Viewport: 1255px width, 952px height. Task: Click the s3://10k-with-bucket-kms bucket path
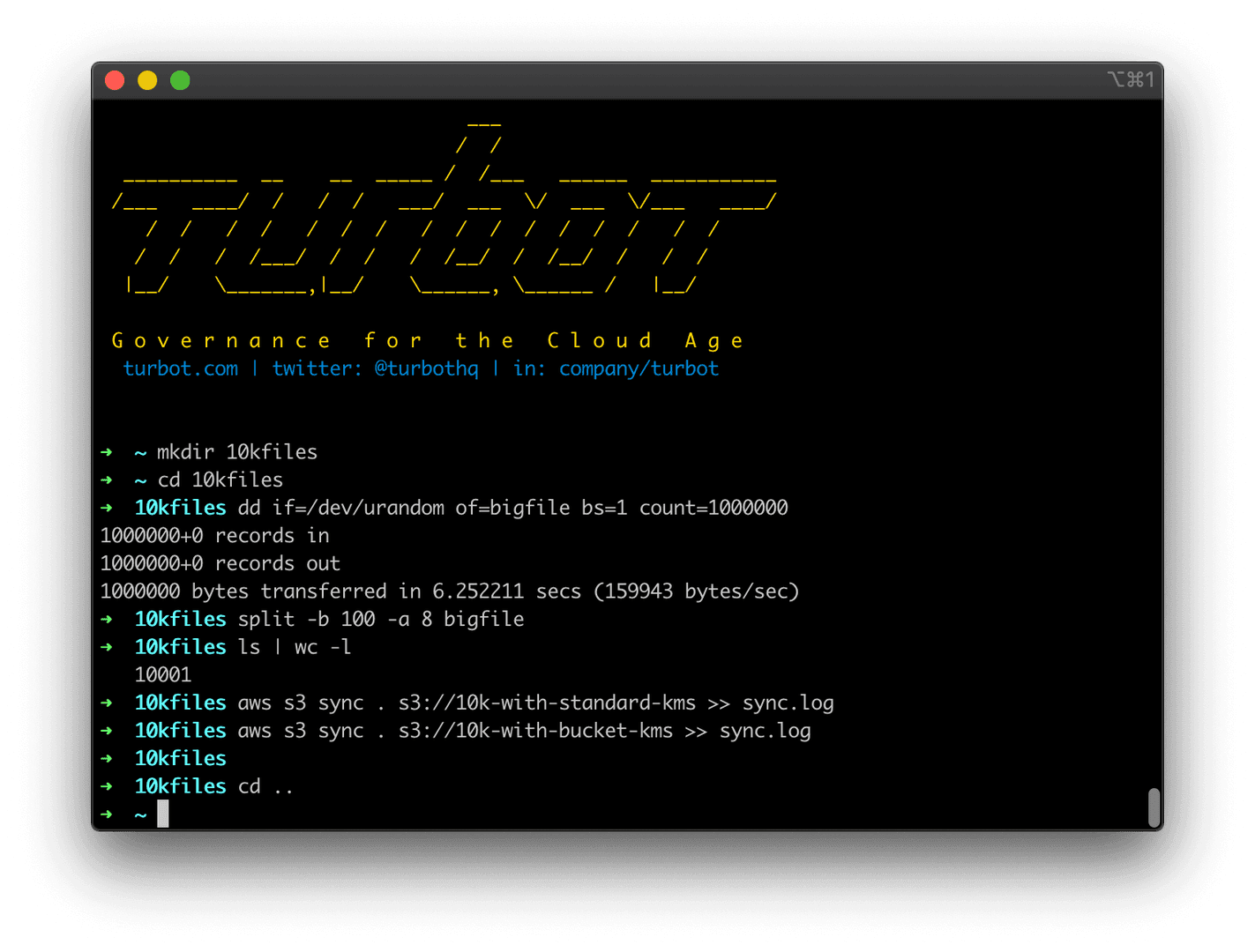pyautogui.click(x=535, y=731)
